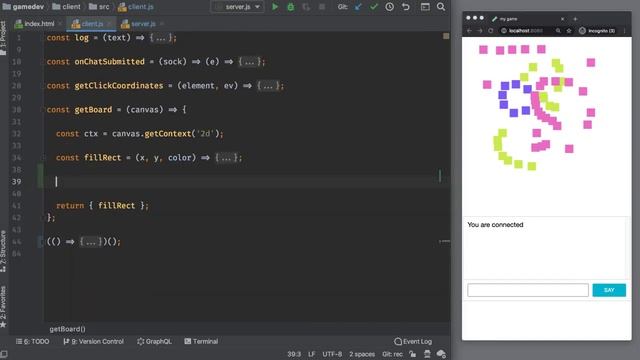Viewport: 640px width, 360px height.
Task: Click browser back arrow in my game window
Action: [x=469, y=31]
